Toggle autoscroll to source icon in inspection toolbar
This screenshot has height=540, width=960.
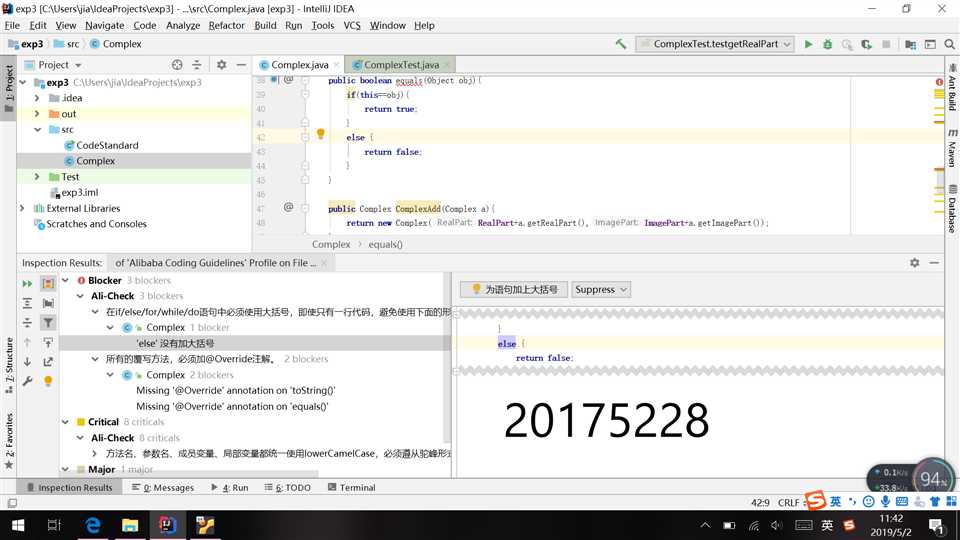(48, 342)
